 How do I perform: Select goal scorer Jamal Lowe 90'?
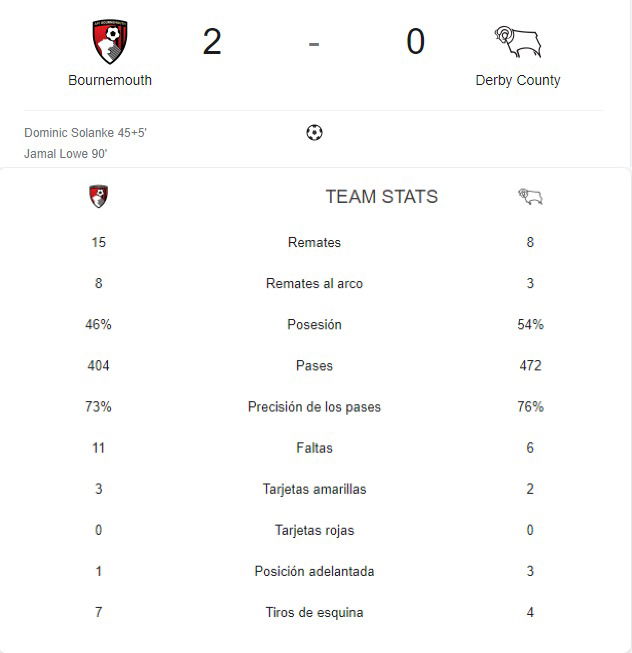click(x=66, y=154)
